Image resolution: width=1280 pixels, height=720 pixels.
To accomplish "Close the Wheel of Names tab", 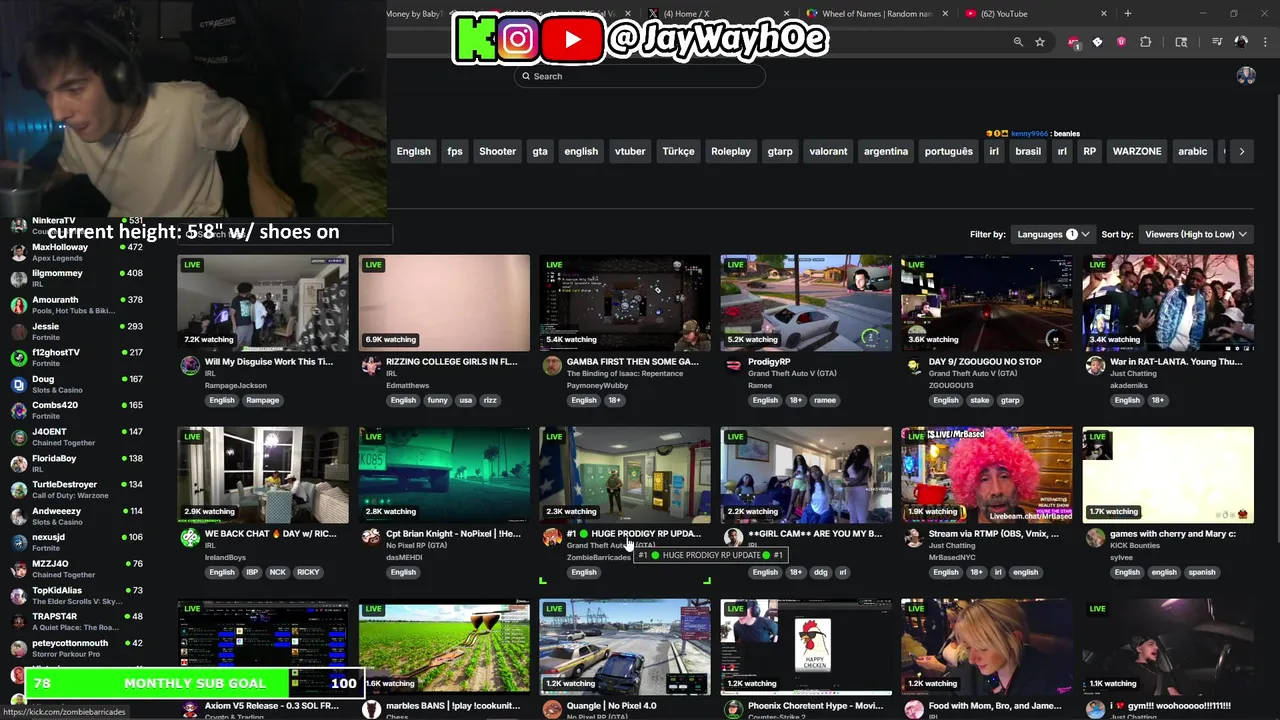I will click(945, 14).
